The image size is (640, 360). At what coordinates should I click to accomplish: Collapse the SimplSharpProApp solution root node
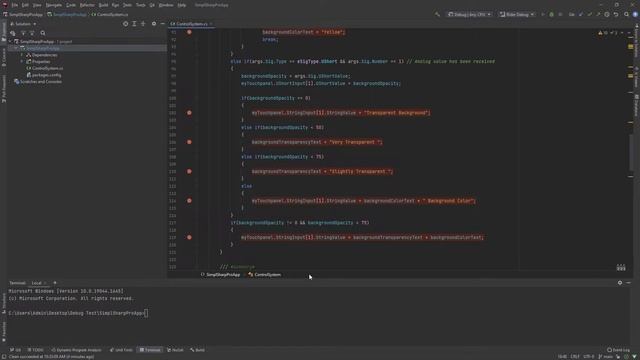pyautogui.click(x=11, y=42)
